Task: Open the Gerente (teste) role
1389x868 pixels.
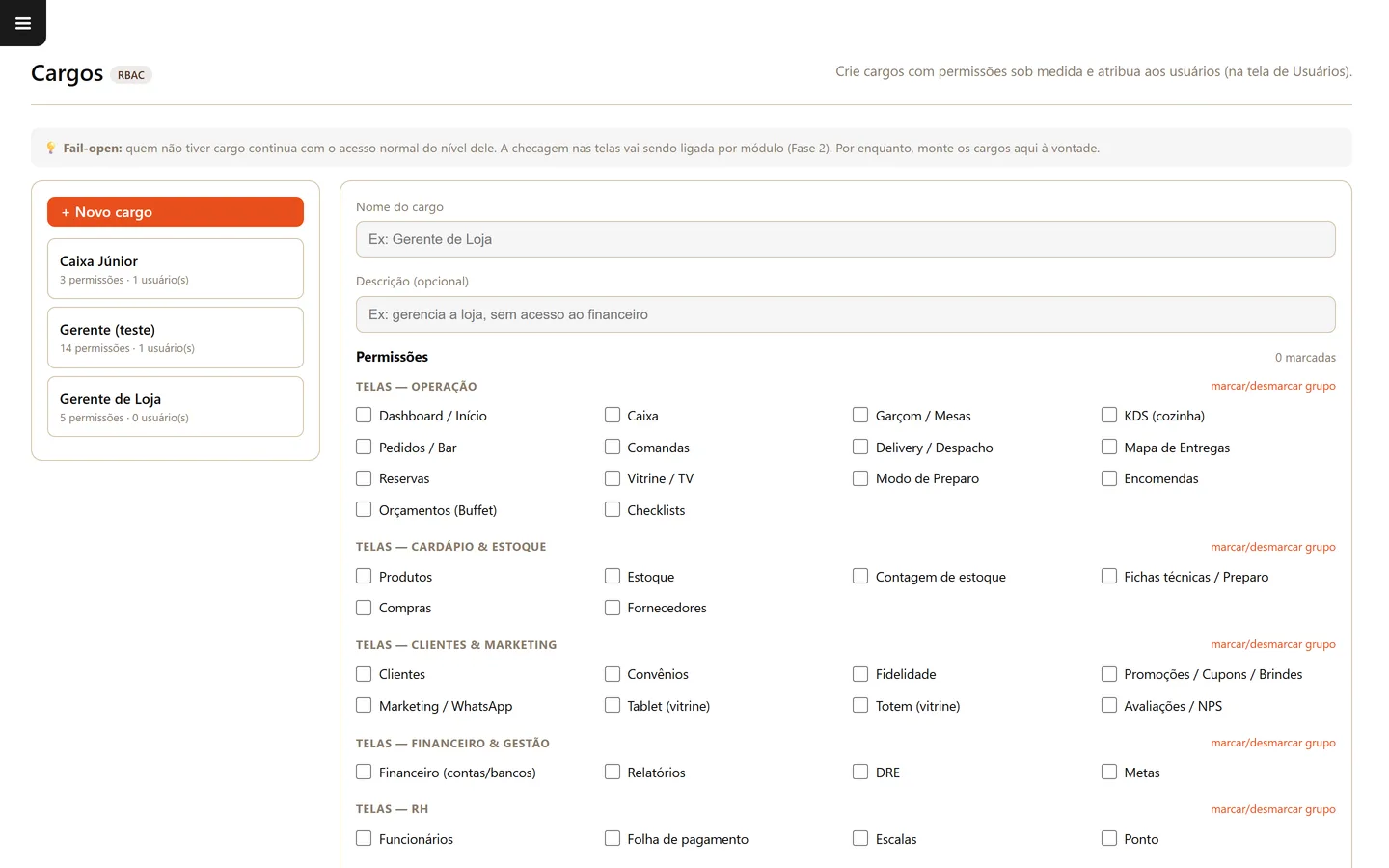Action: 176,338
